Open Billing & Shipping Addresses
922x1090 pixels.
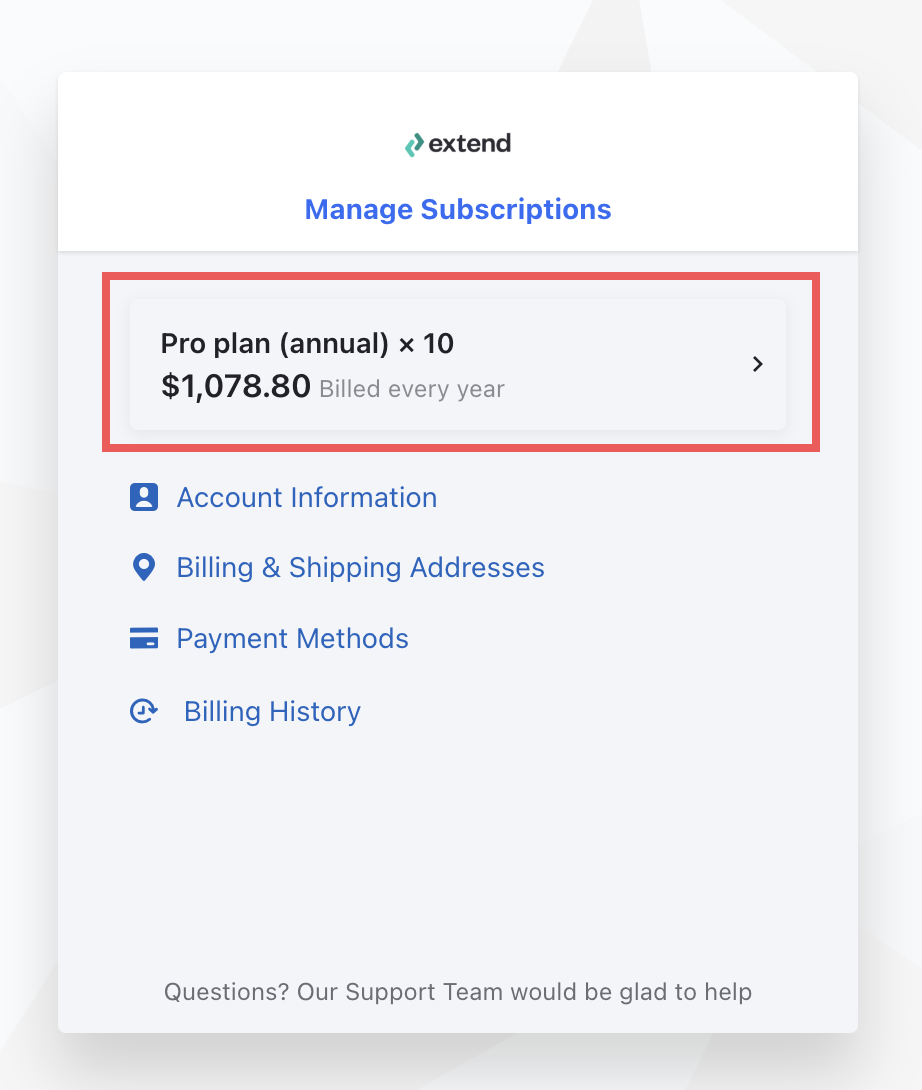pos(360,568)
